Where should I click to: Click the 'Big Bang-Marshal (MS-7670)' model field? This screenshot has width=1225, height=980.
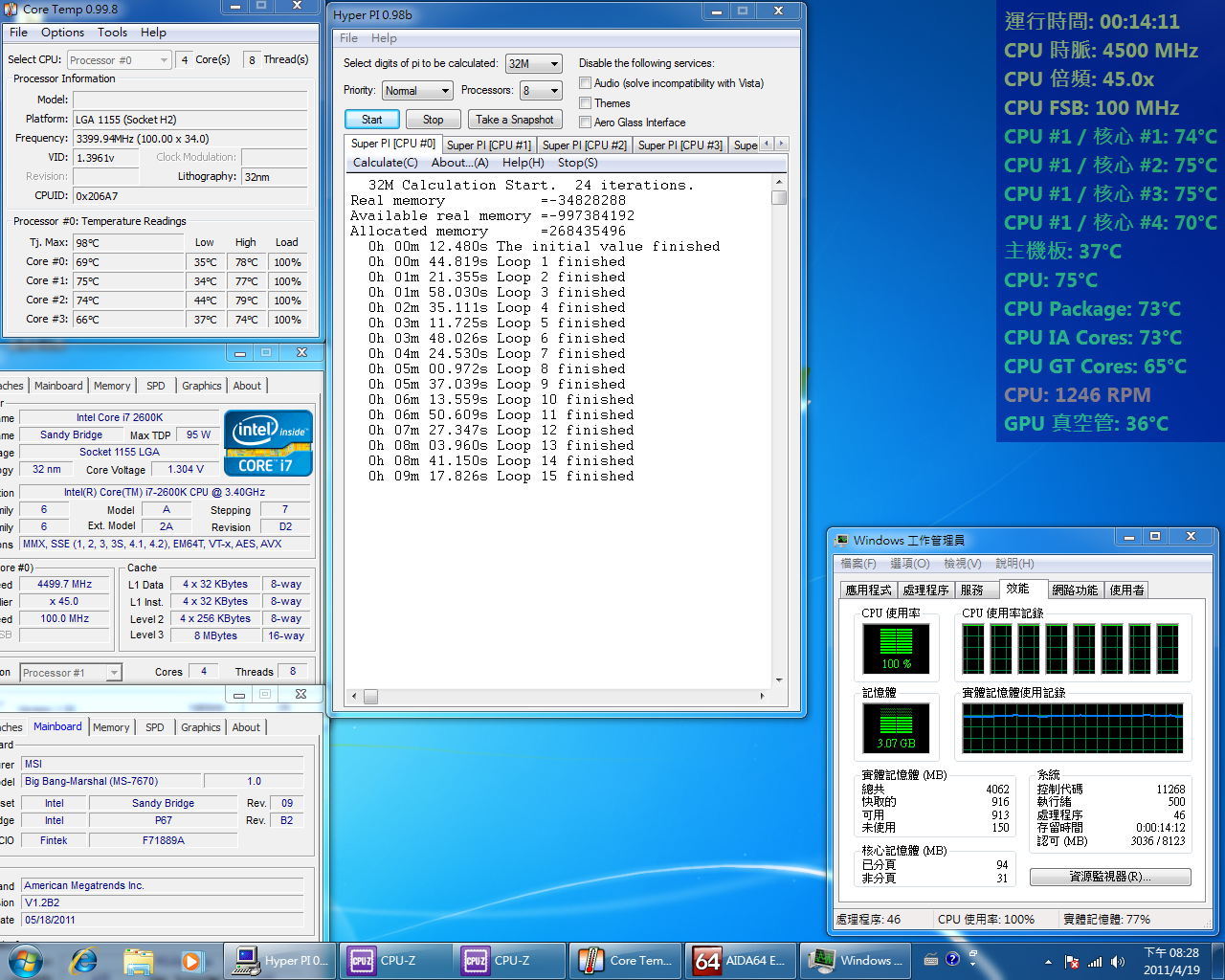click(113, 781)
